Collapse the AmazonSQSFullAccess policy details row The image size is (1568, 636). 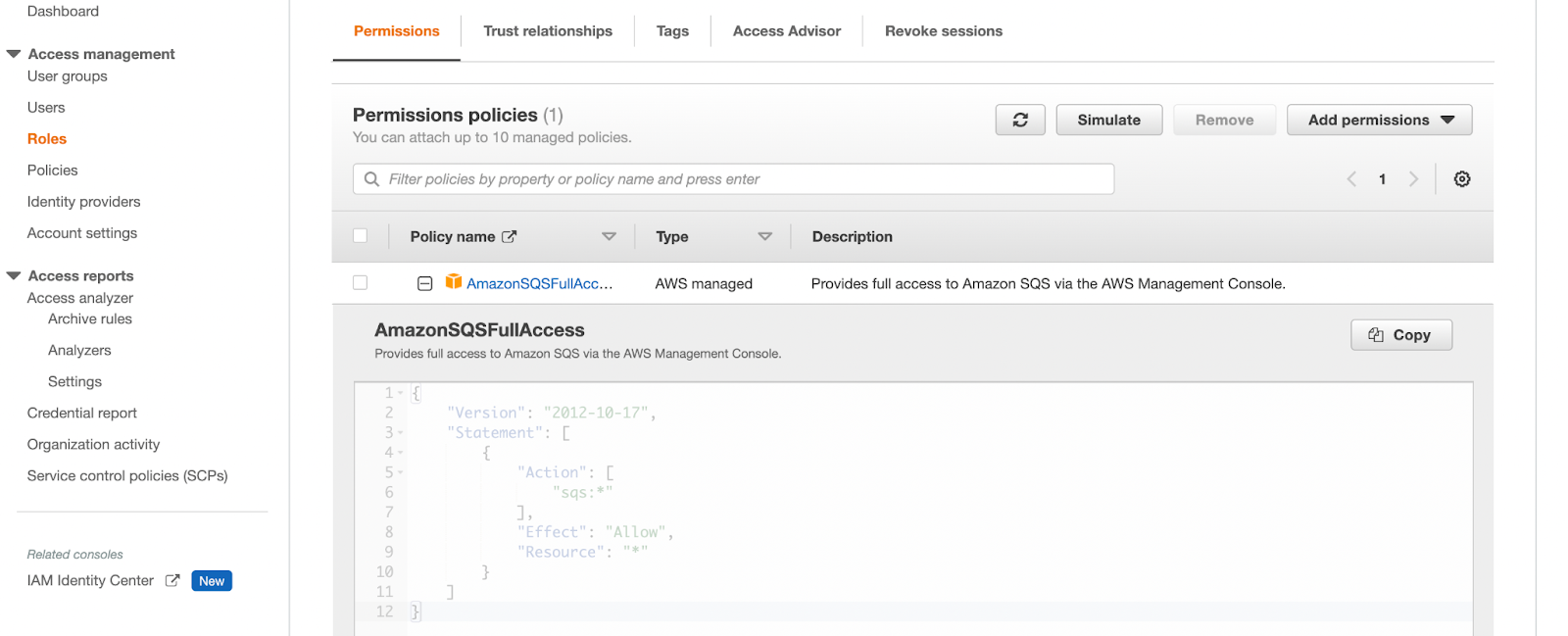point(425,283)
